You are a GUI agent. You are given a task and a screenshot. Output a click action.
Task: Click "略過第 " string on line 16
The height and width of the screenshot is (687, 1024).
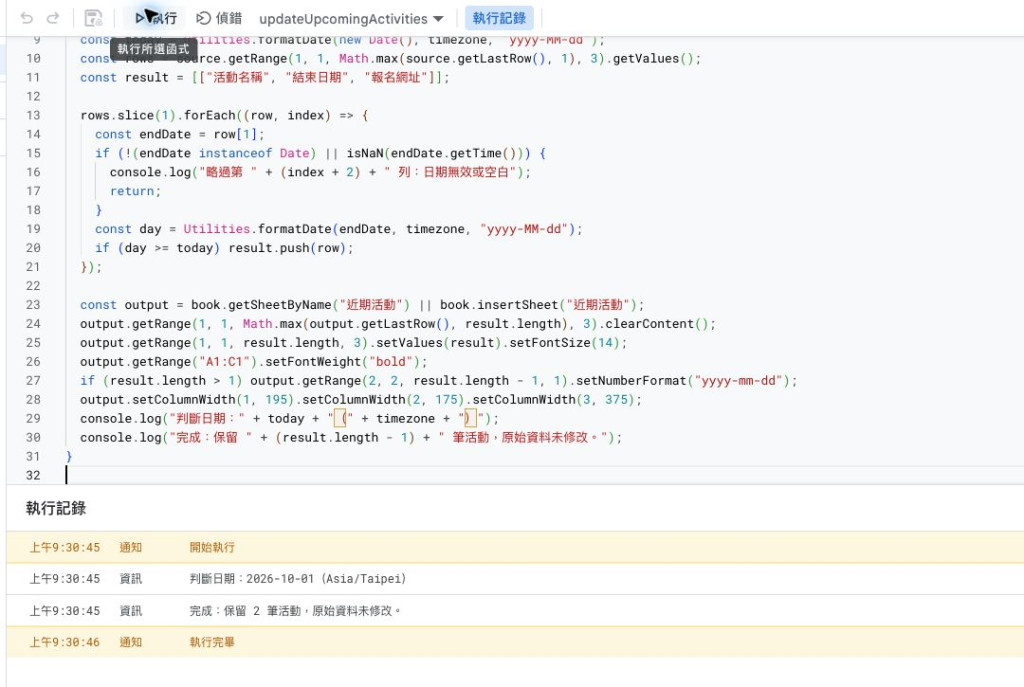coord(228,172)
